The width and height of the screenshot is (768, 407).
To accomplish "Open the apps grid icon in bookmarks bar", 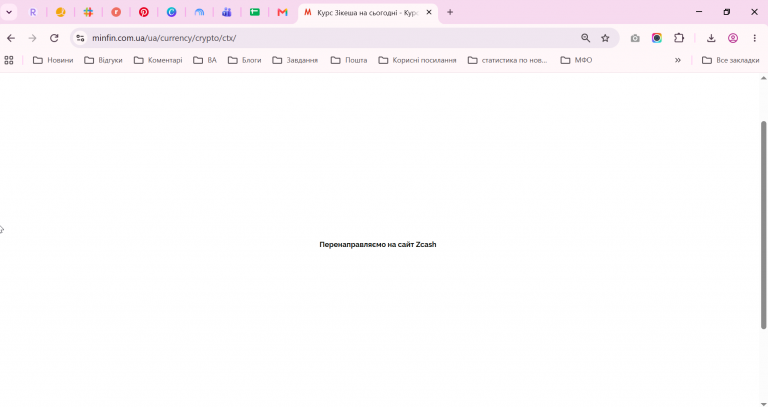I will pyautogui.click(x=9, y=60).
